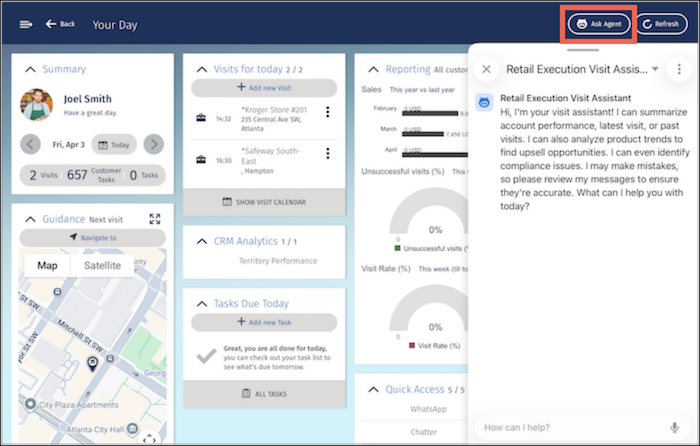Open Chatter from Quick Access

(x=424, y=432)
